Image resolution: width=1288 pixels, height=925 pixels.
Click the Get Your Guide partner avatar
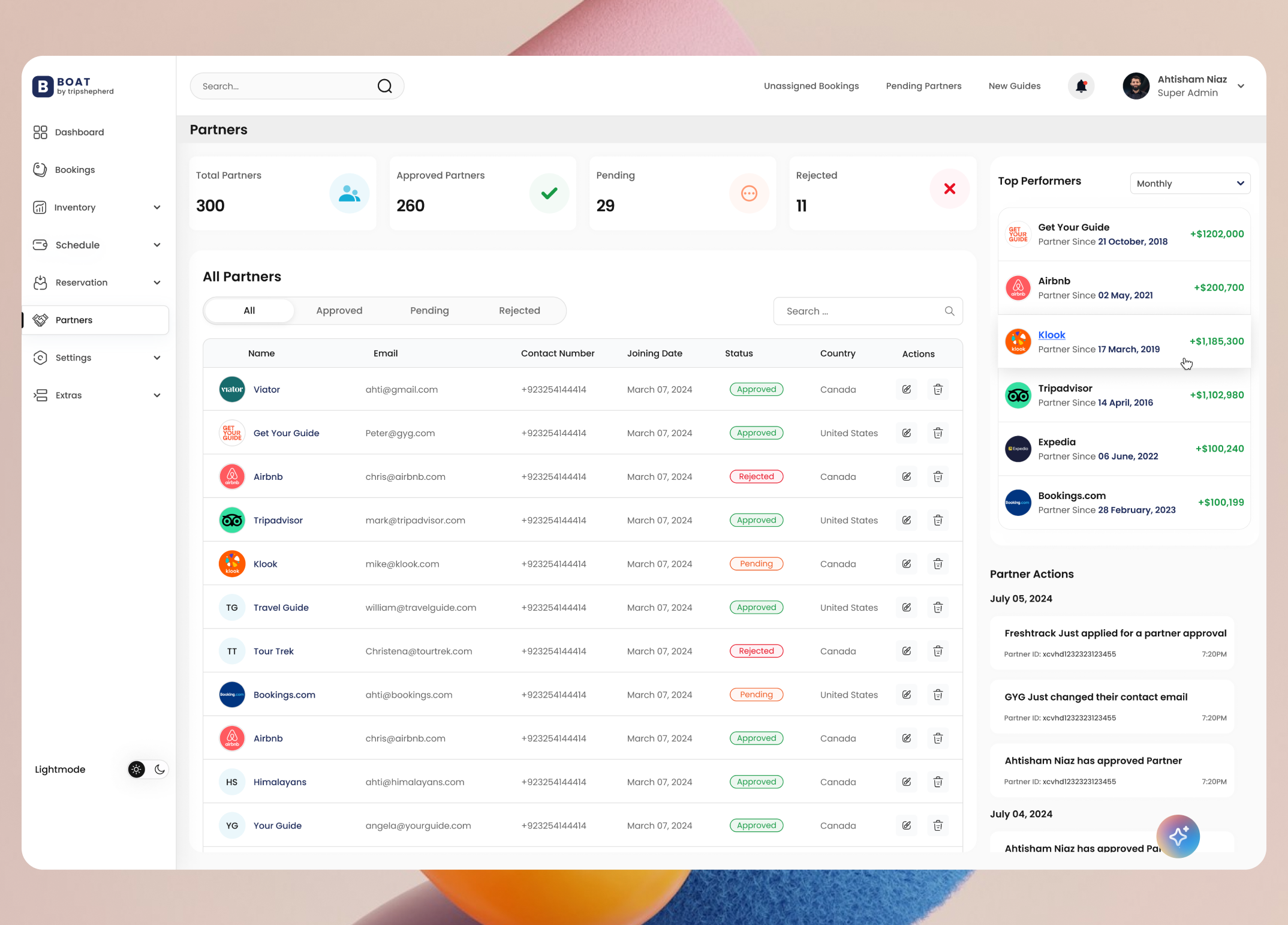[x=231, y=433]
